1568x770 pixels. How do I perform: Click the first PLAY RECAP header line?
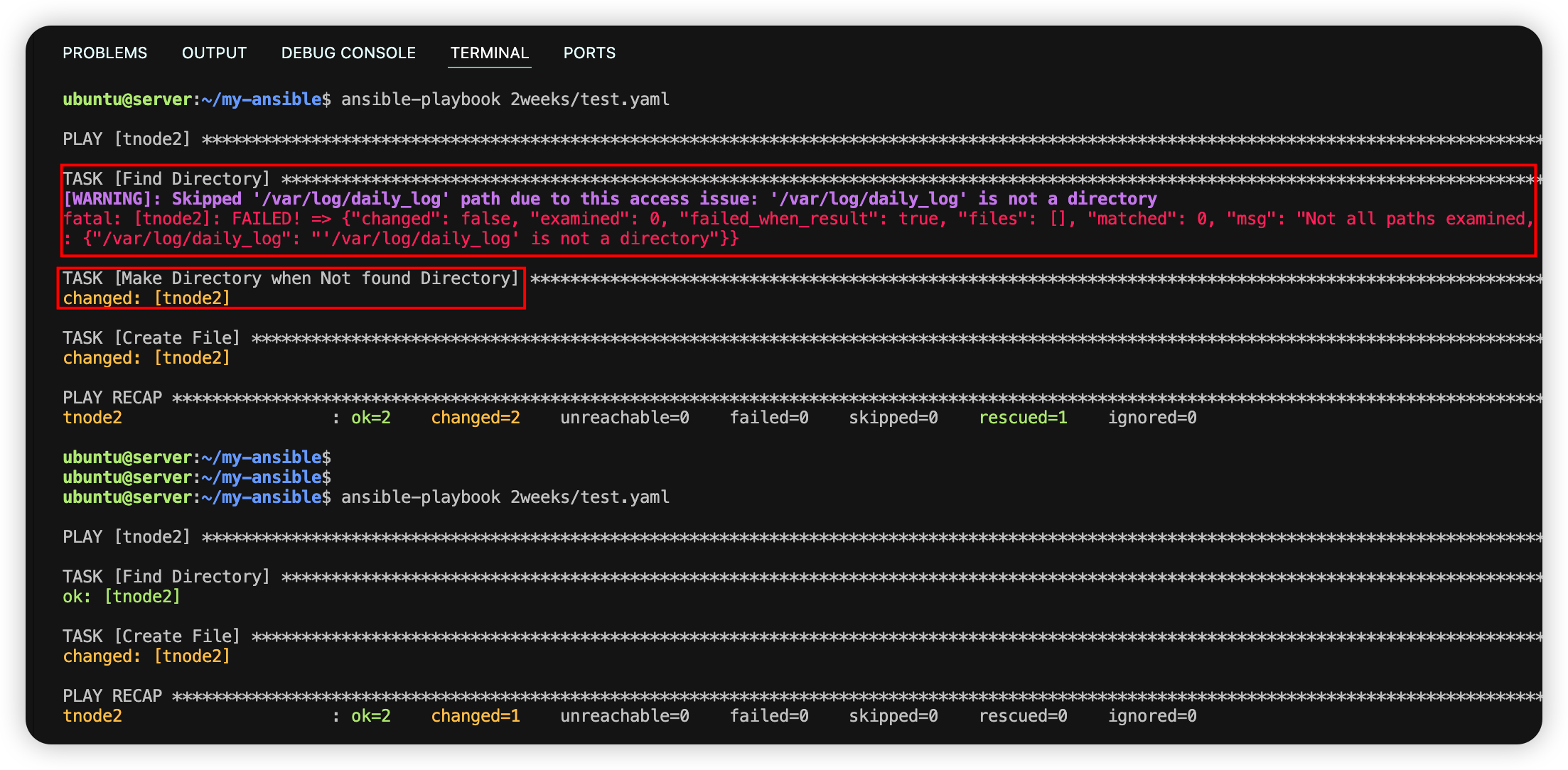(112, 398)
